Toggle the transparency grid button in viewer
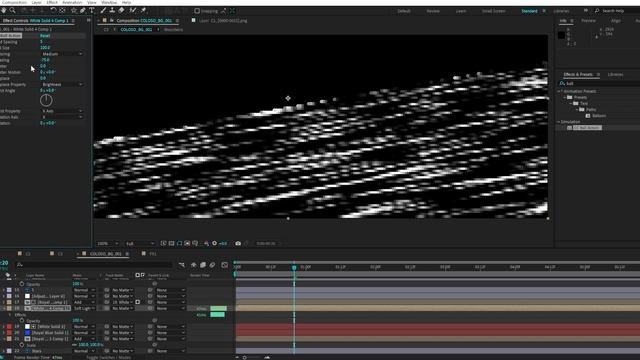The width and height of the screenshot is (640, 360). tap(171, 243)
